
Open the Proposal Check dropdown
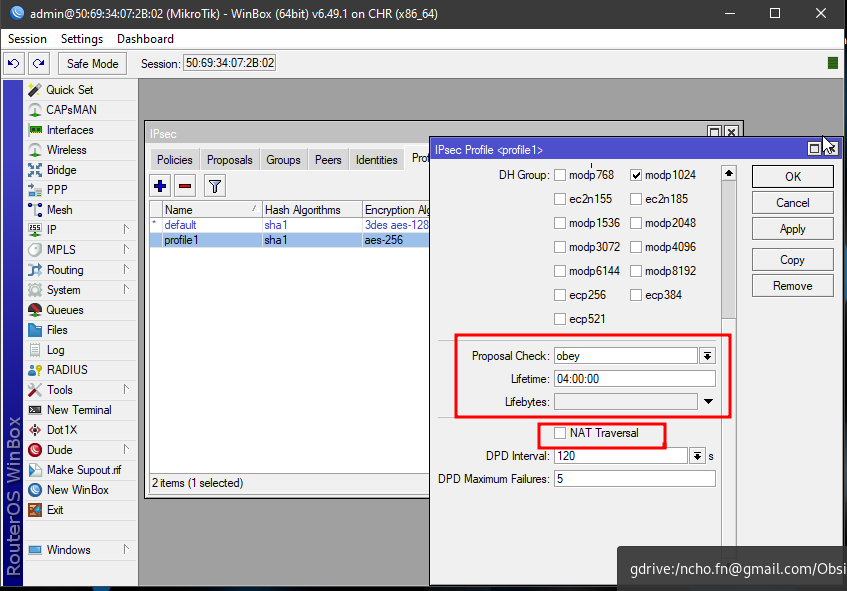pos(707,356)
